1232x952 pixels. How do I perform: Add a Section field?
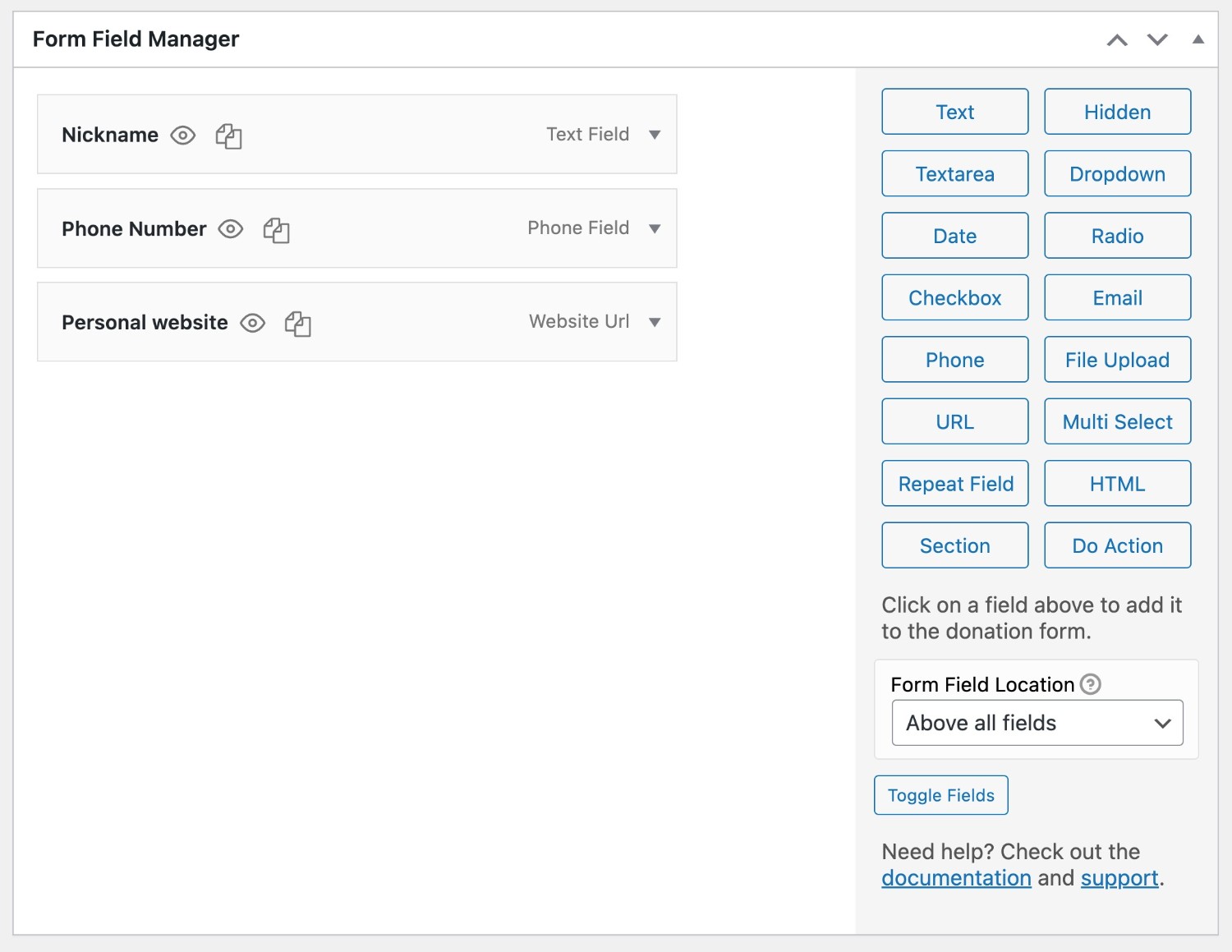(x=955, y=545)
